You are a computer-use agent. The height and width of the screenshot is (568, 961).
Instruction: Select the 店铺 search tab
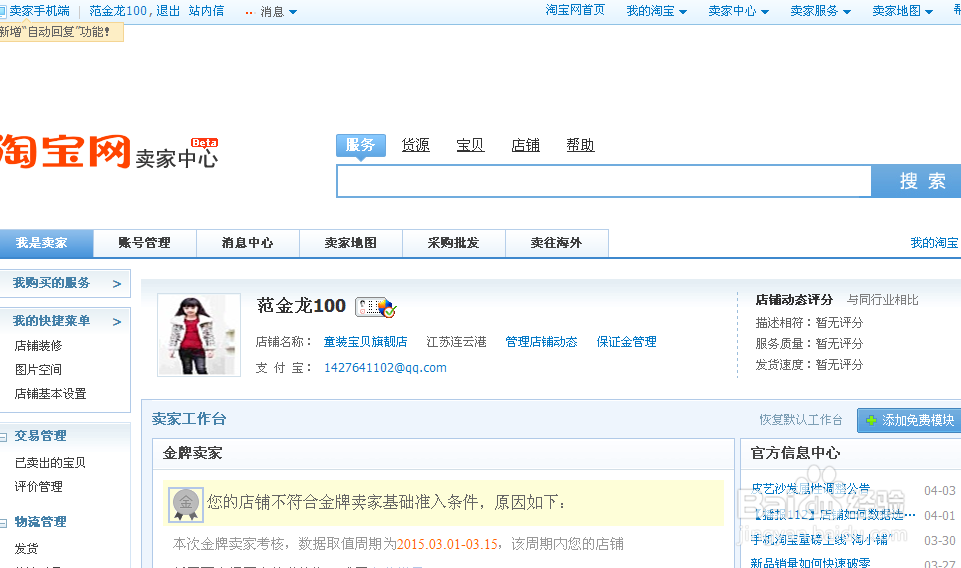525,145
